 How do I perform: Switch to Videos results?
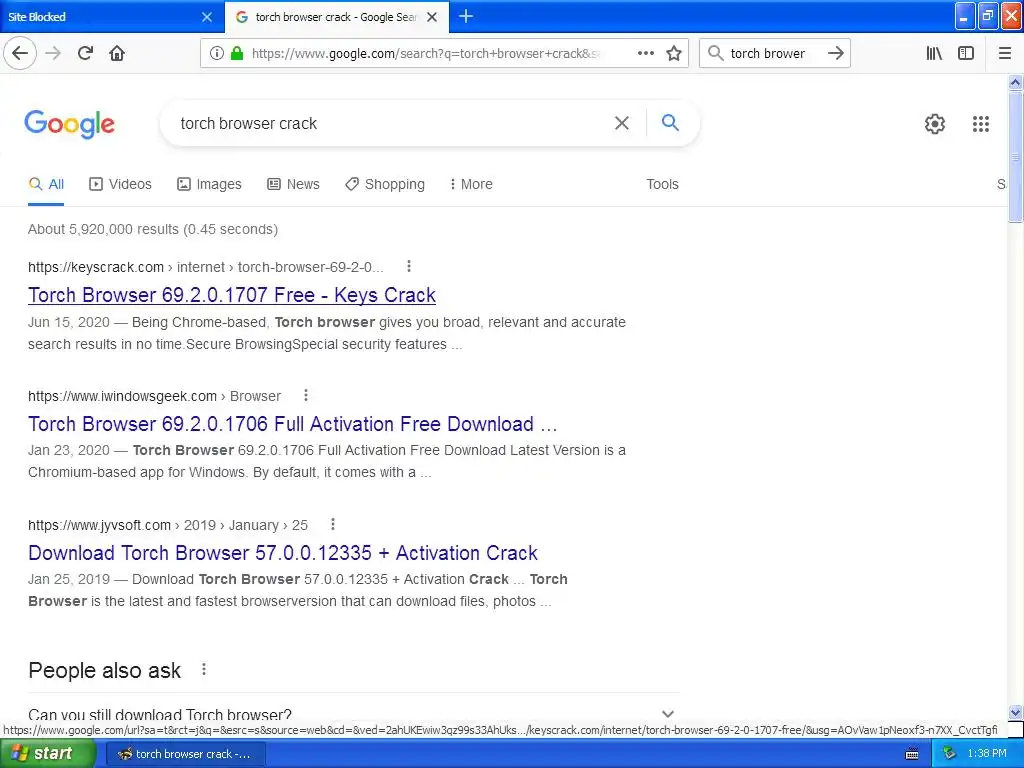click(x=120, y=184)
